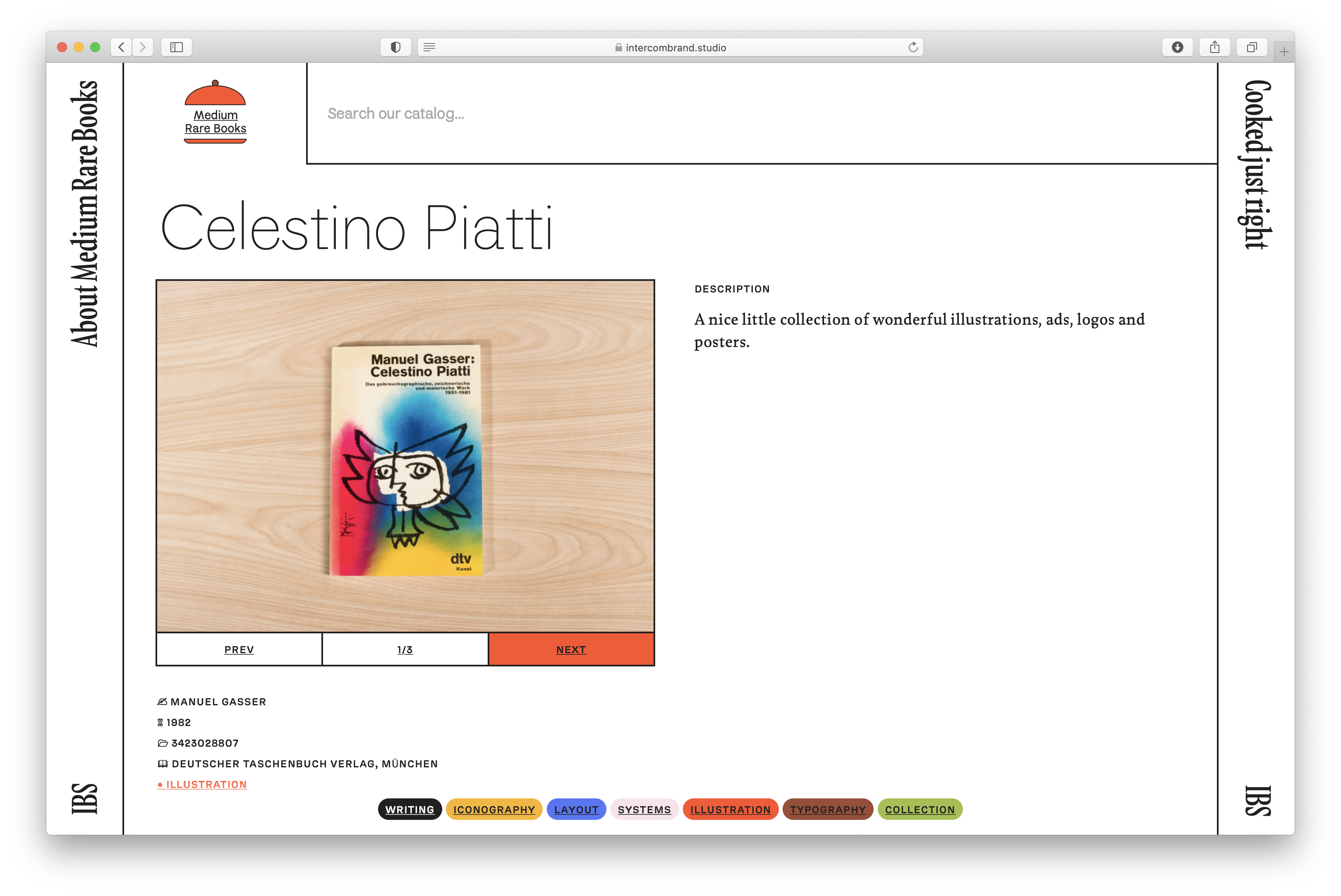The height and width of the screenshot is (896, 1341).
Task: Click the padlock icon in address bar
Action: click(618, 48)
